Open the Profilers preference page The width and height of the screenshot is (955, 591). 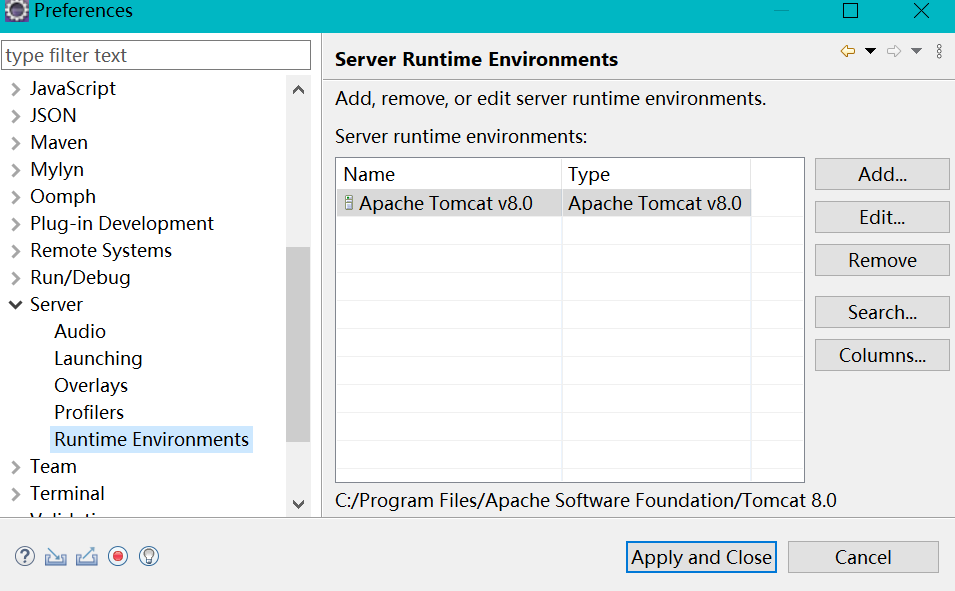[x=89, y=412]
